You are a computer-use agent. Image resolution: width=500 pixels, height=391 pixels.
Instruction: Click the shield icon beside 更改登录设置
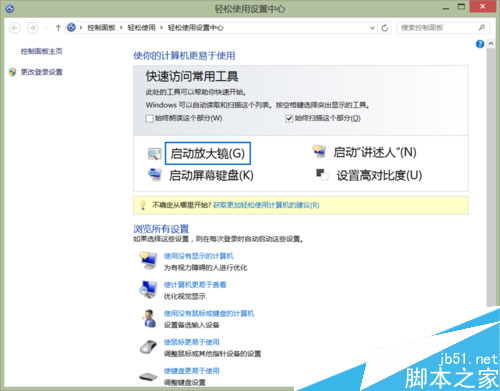[x=12, y=72]
